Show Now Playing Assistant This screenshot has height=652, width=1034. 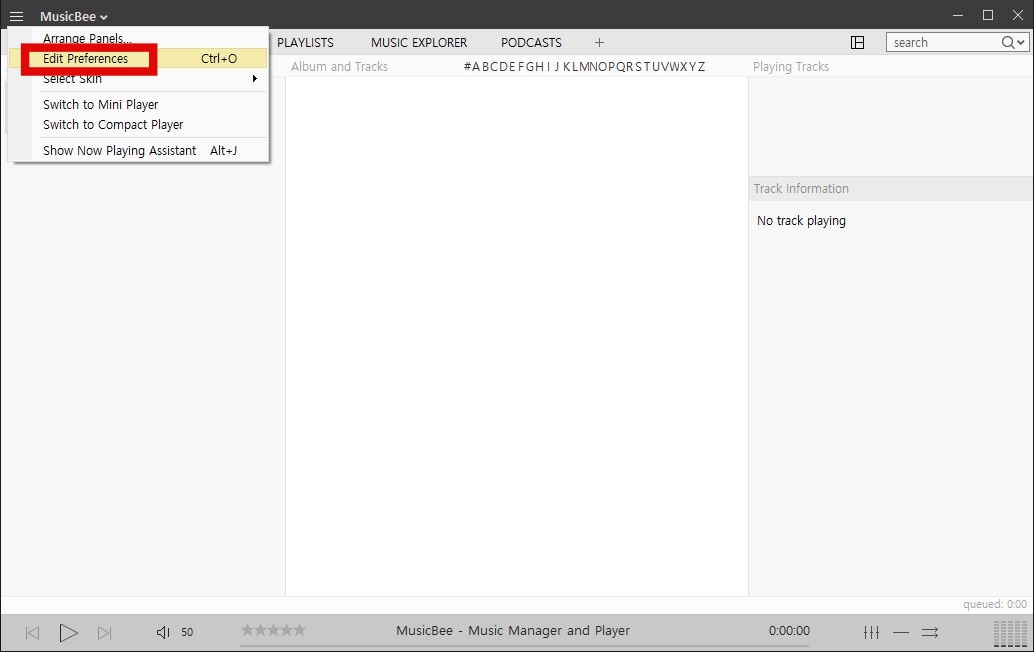point(139,150)
